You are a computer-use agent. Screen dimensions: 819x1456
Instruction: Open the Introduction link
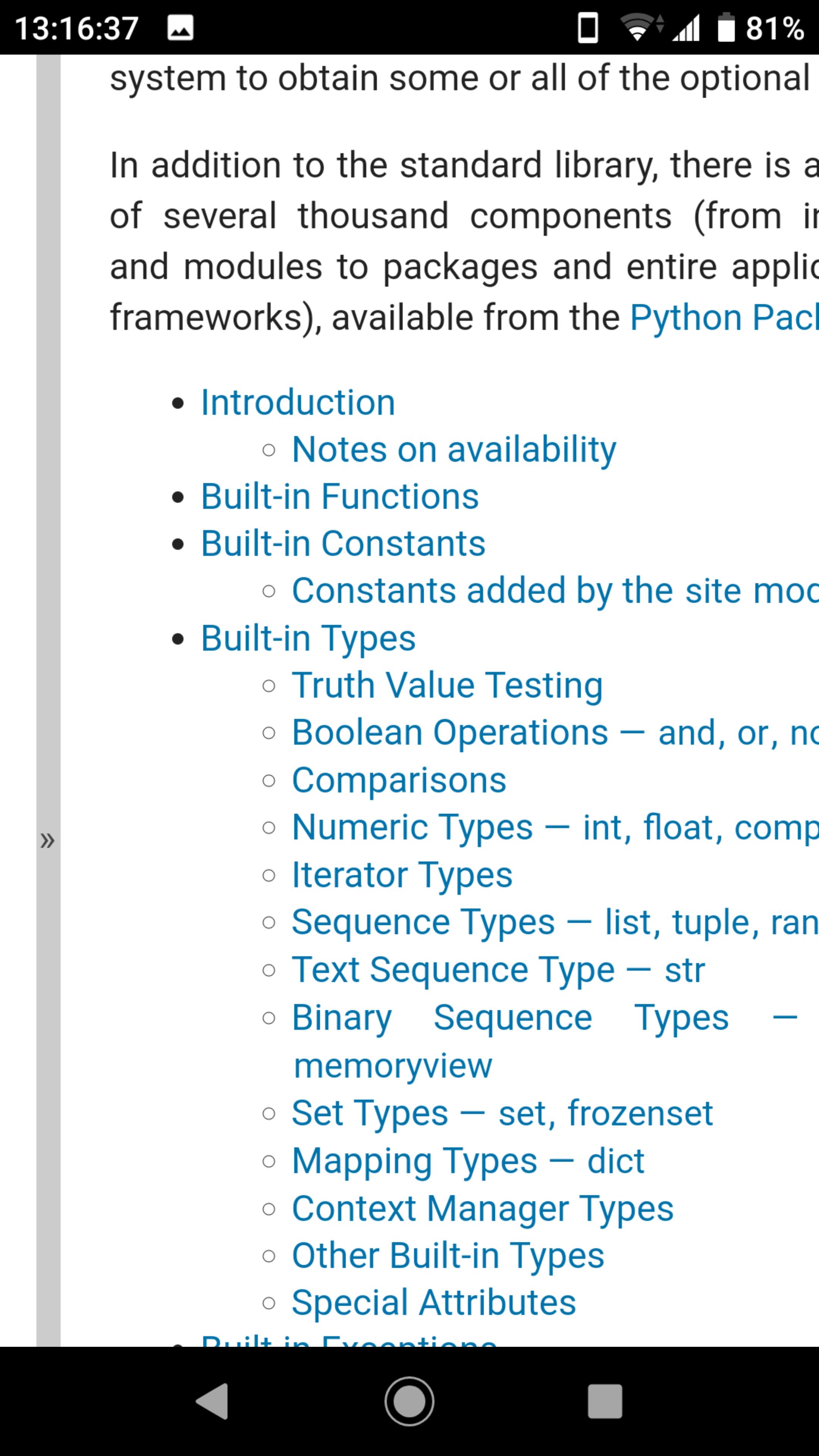pos(298,403)
